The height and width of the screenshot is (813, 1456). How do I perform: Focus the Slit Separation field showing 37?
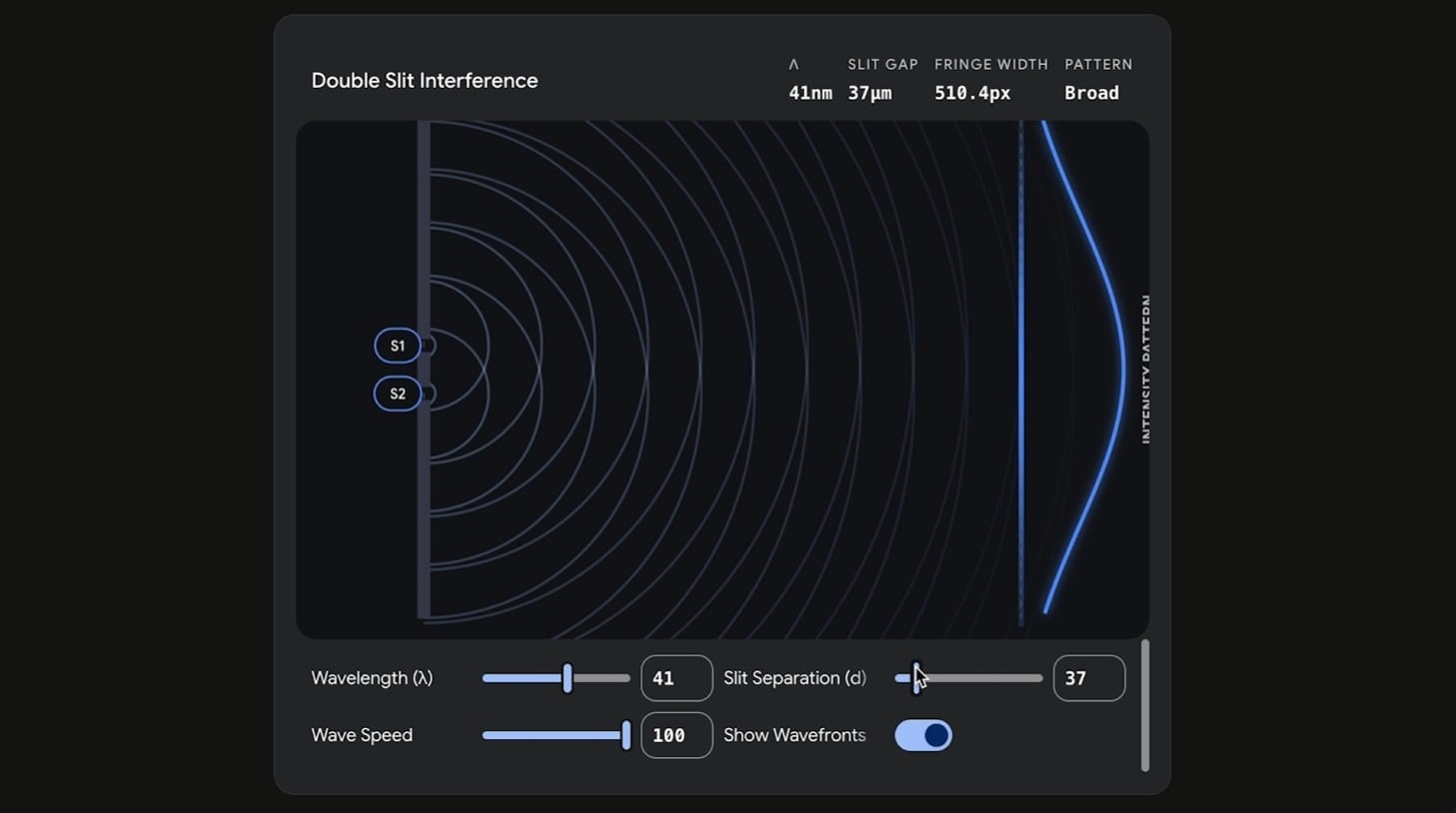1089,678
